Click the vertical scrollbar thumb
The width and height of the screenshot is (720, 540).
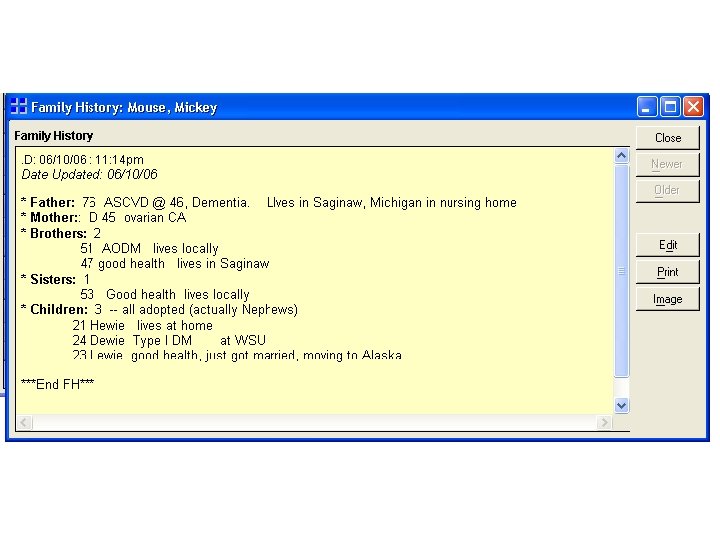(621, 271)
